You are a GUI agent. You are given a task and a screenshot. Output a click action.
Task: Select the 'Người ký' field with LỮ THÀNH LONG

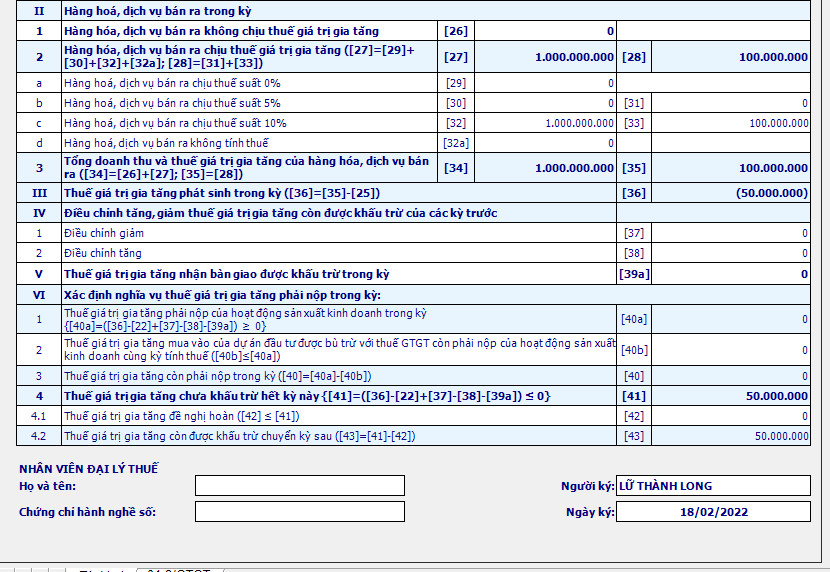[x=713, y=486]
